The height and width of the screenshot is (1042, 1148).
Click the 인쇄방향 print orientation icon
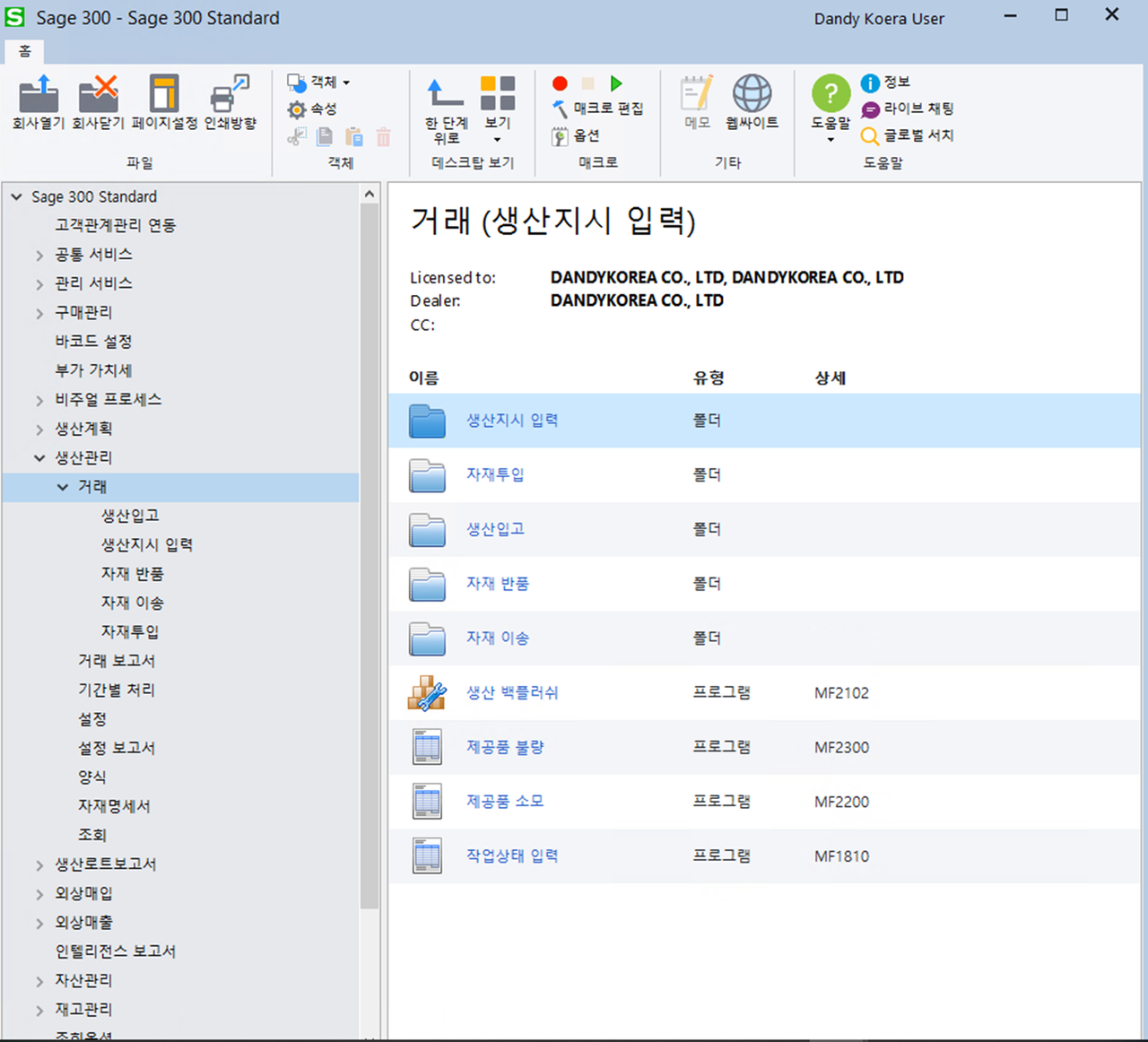point(230,95)
